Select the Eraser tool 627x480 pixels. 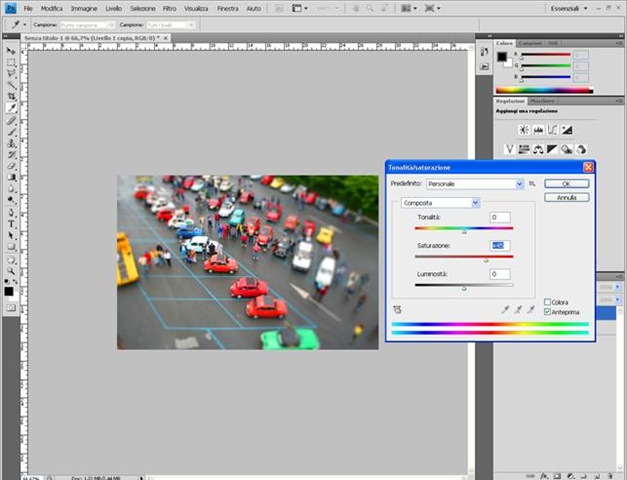pos(12,165)
